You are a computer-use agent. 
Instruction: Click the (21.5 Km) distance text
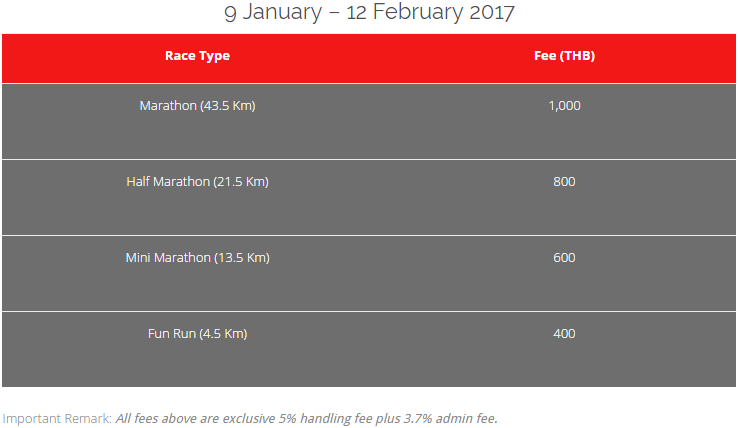241,182
